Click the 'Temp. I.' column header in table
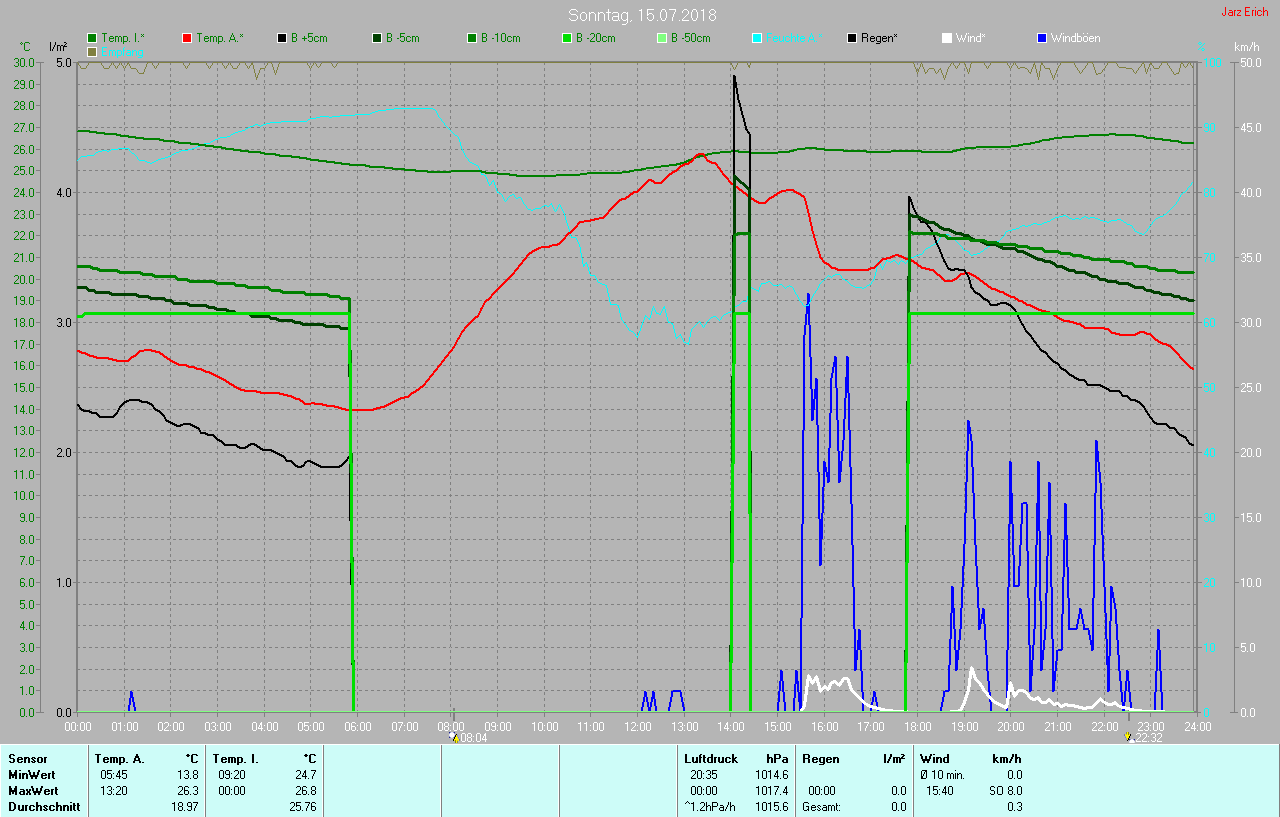Screen dimensions: 1280x817 click(x=236, y=759)
